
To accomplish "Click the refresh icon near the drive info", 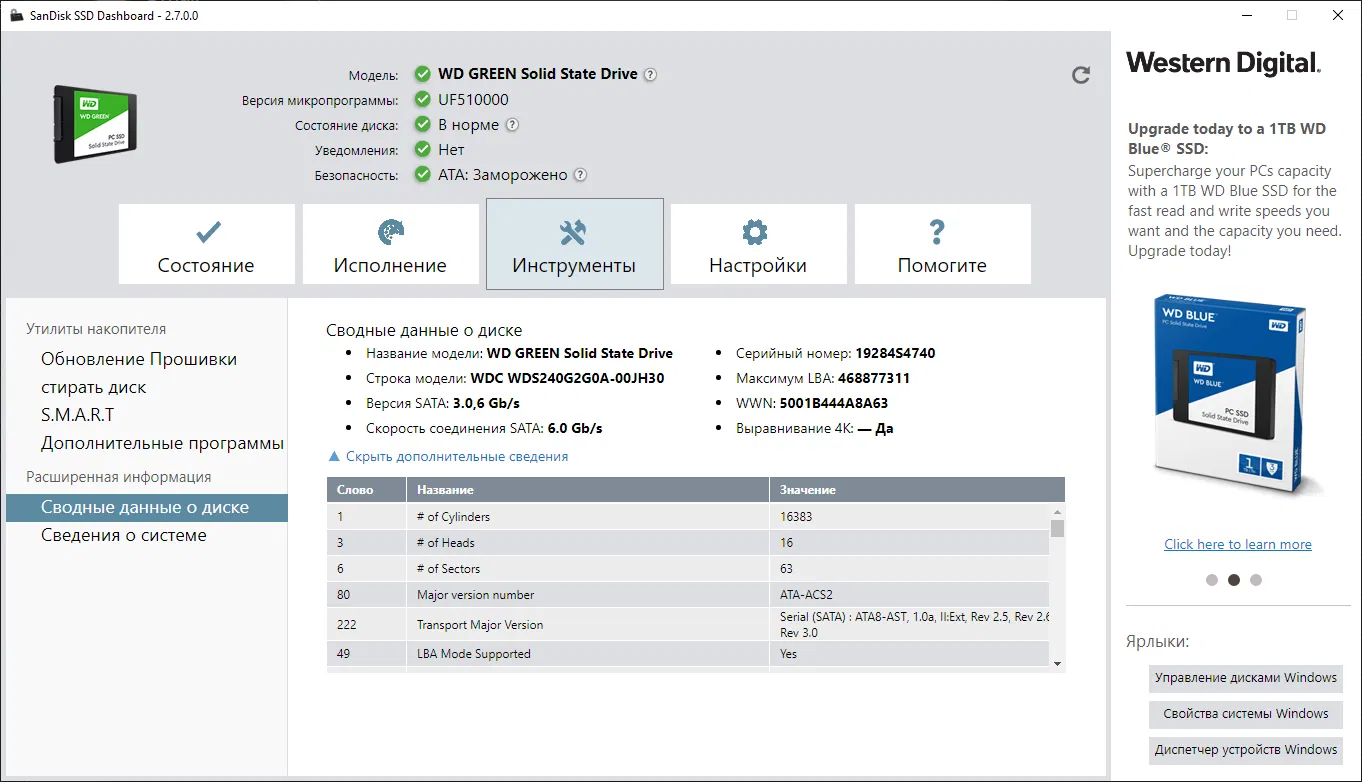I will pyautogui.click(x=1081, y=75).
